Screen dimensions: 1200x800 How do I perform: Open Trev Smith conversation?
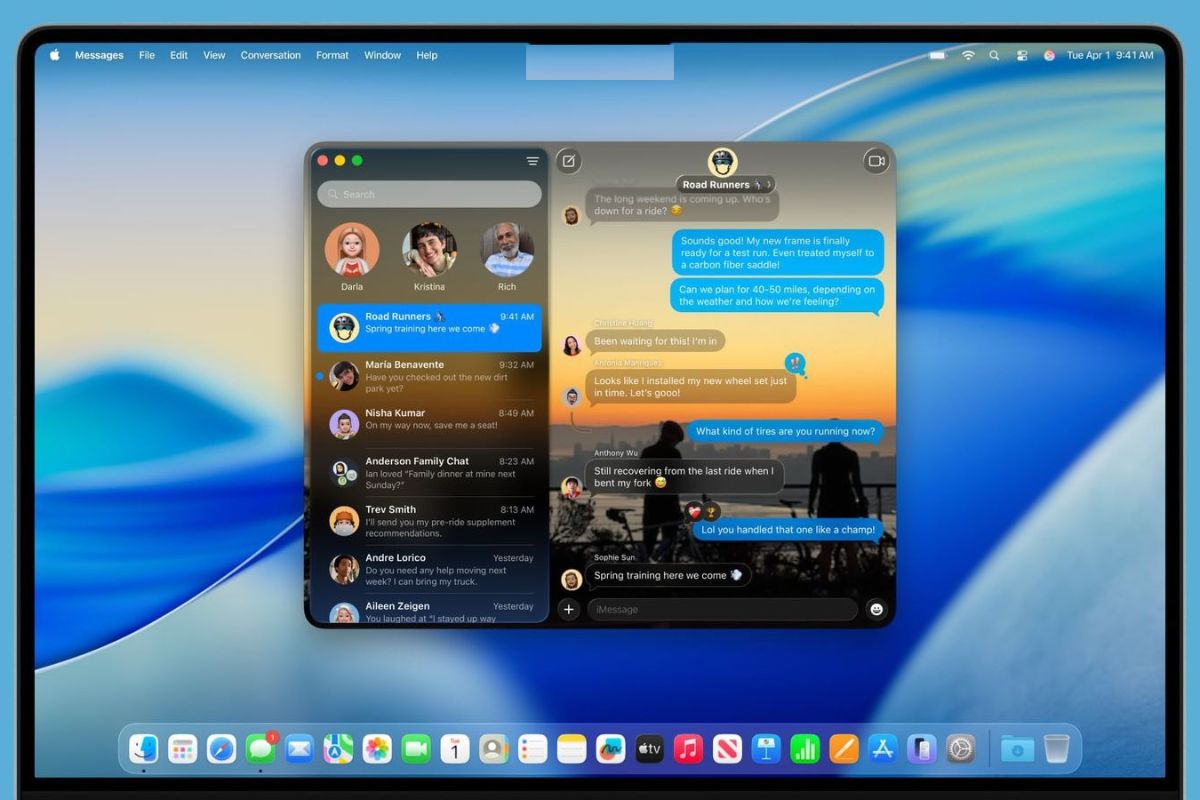(x=429, y=520)
